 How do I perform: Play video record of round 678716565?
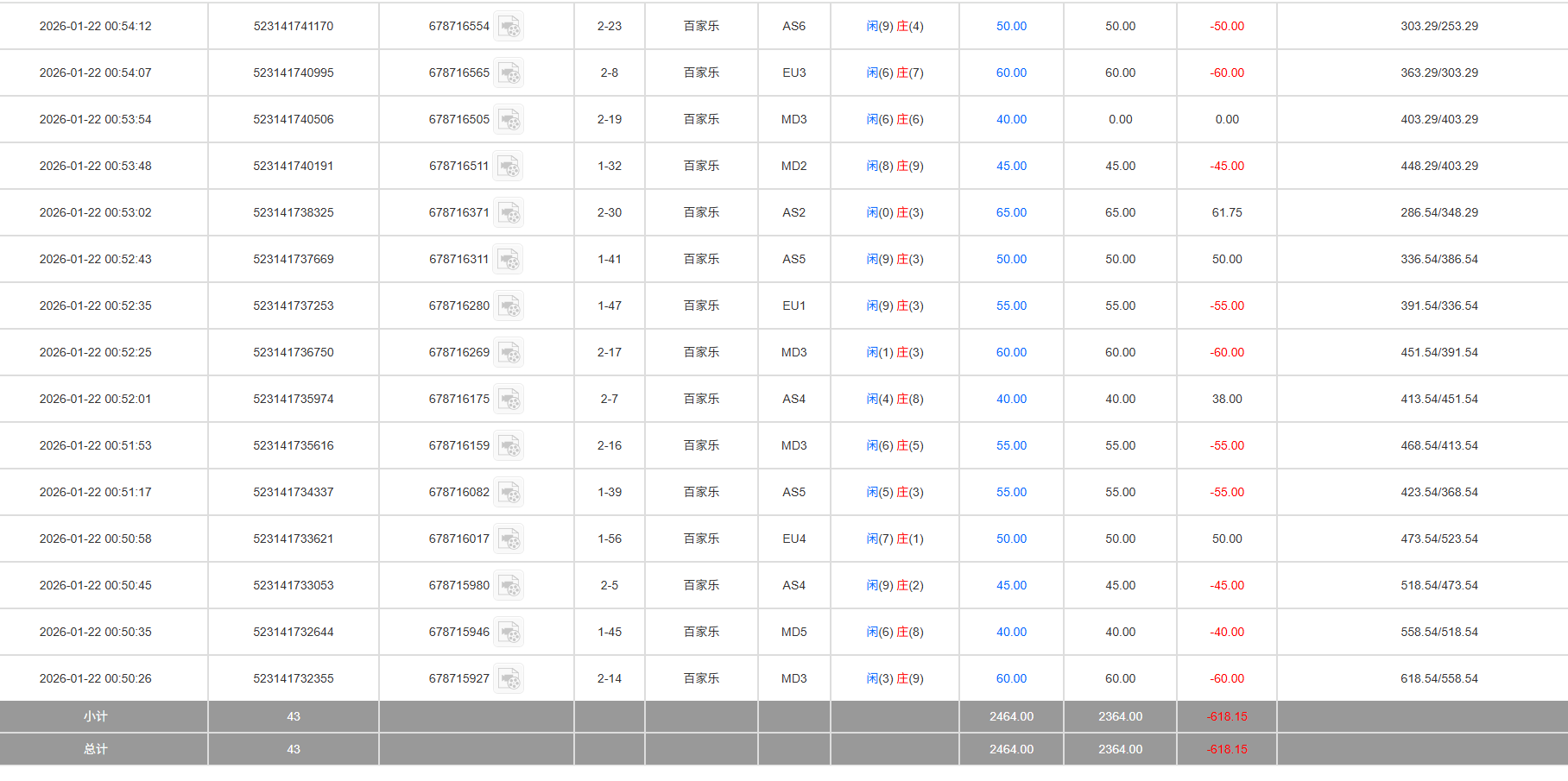pos(509,73)
